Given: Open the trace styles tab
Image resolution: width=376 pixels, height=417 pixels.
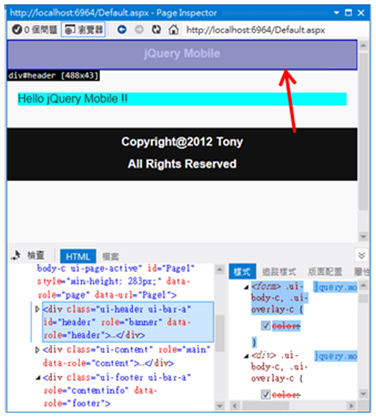Looking at the screenshot, I should [279, 272].
